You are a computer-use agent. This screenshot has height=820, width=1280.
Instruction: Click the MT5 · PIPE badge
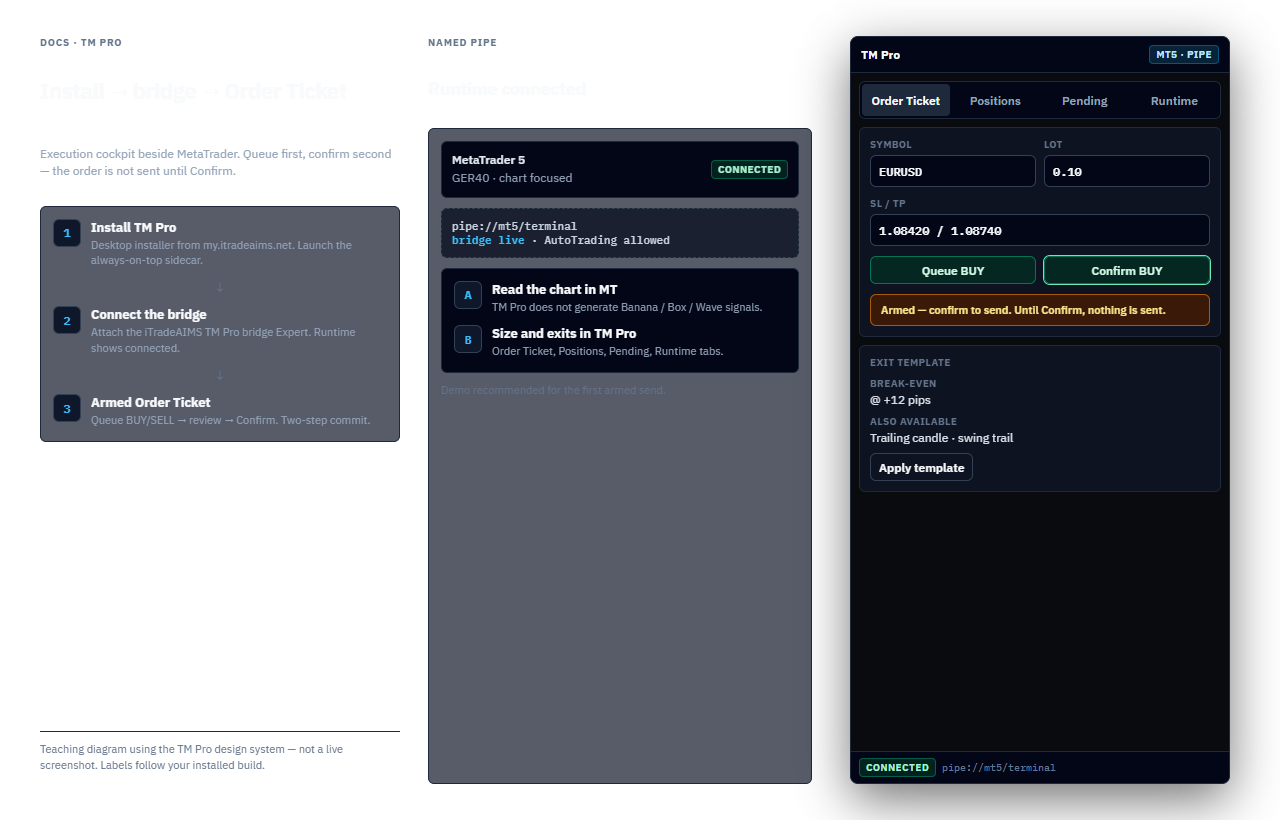point(1184,55)
